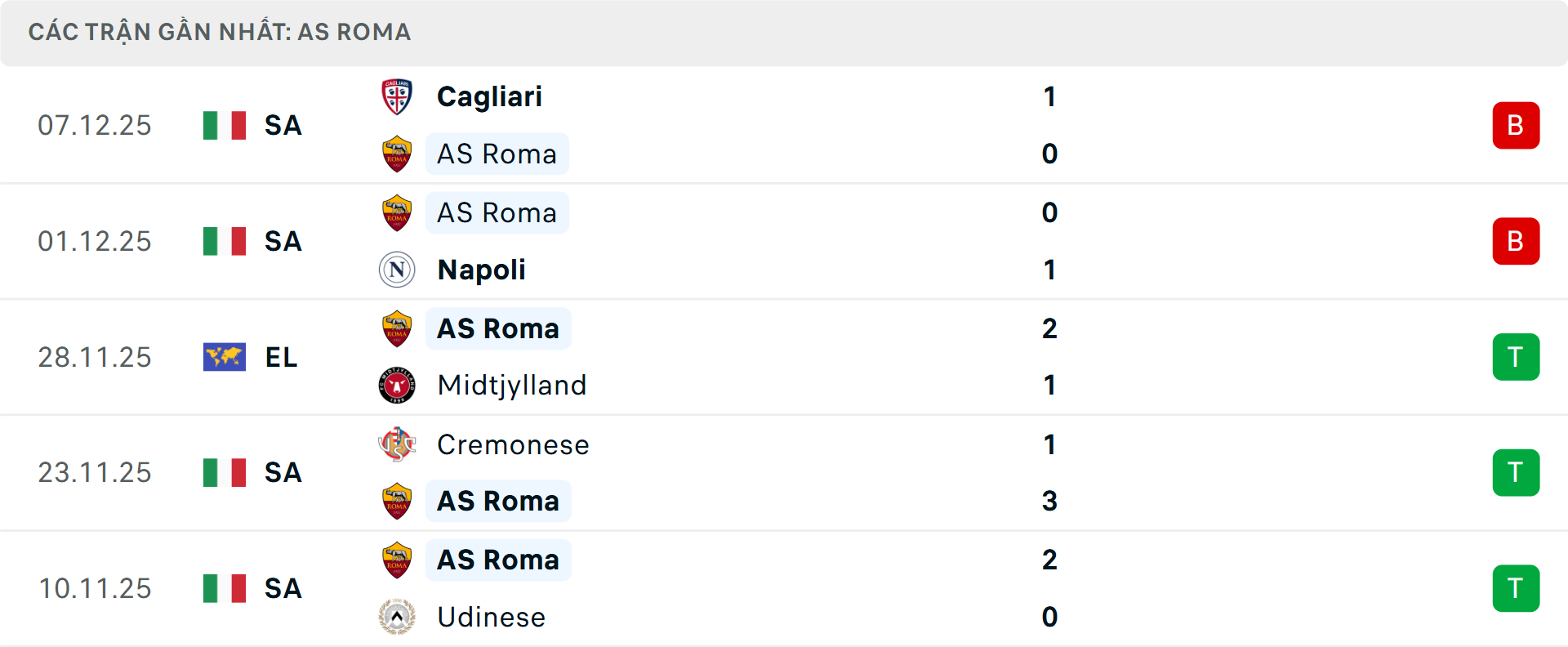1568x647 pixels.
Task: Click the Udinese club badge
Action: [x=398, y=617]
